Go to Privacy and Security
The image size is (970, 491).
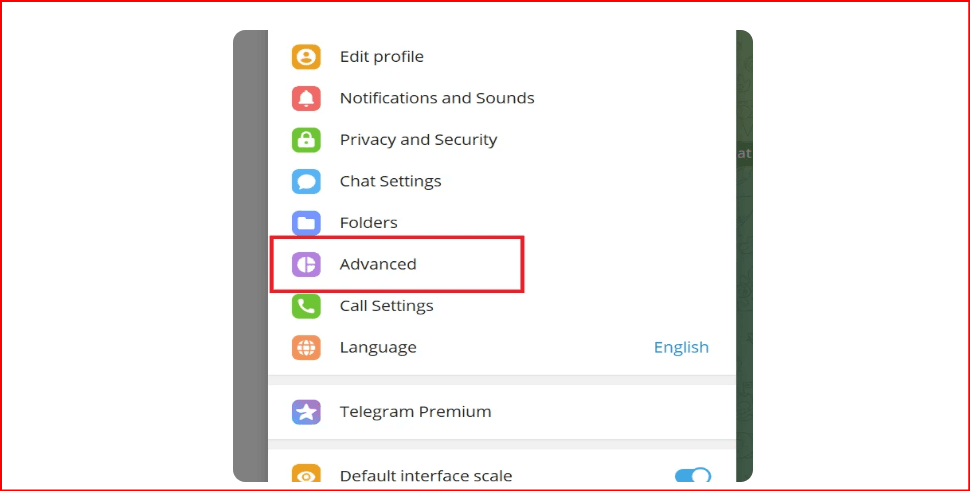pyautogui.click(x=418, y=140)
